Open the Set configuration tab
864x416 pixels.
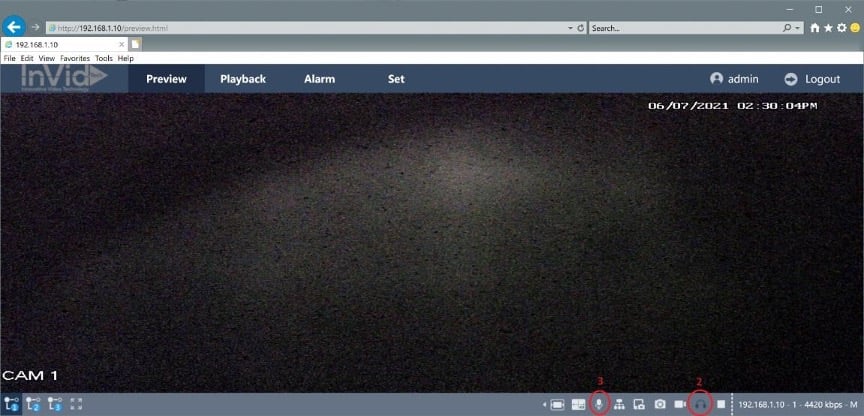[x=396, y=79]
